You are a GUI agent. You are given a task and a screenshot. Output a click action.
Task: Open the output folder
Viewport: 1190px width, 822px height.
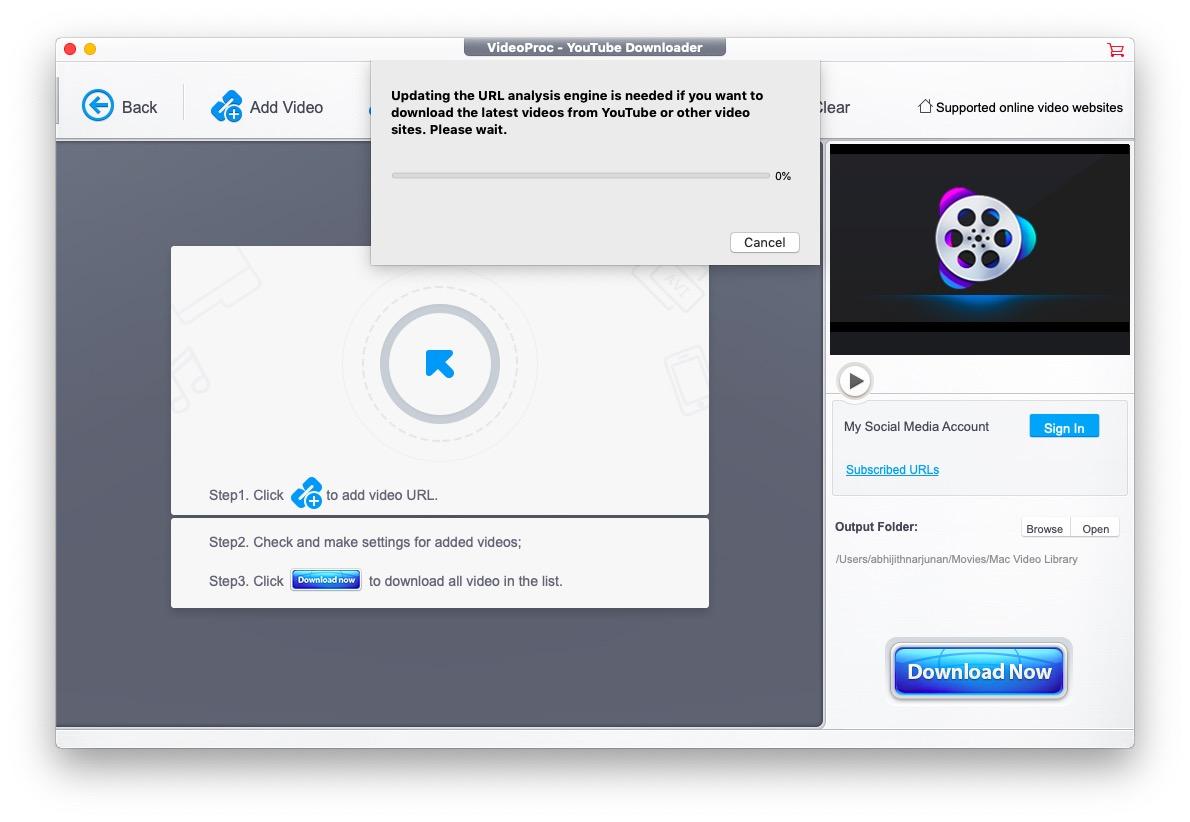coord(1095,529)
